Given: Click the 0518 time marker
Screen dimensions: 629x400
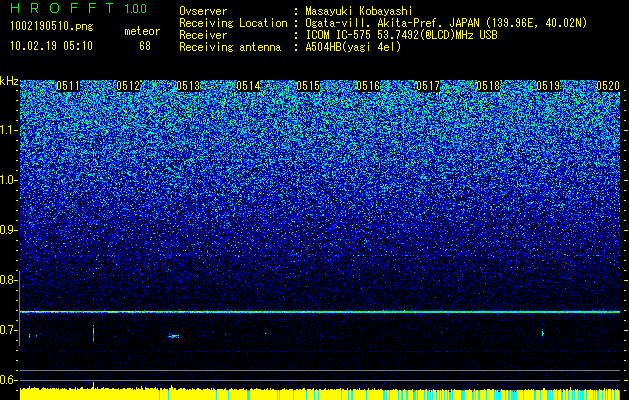Looking at the screenshot, I should 488,86.
